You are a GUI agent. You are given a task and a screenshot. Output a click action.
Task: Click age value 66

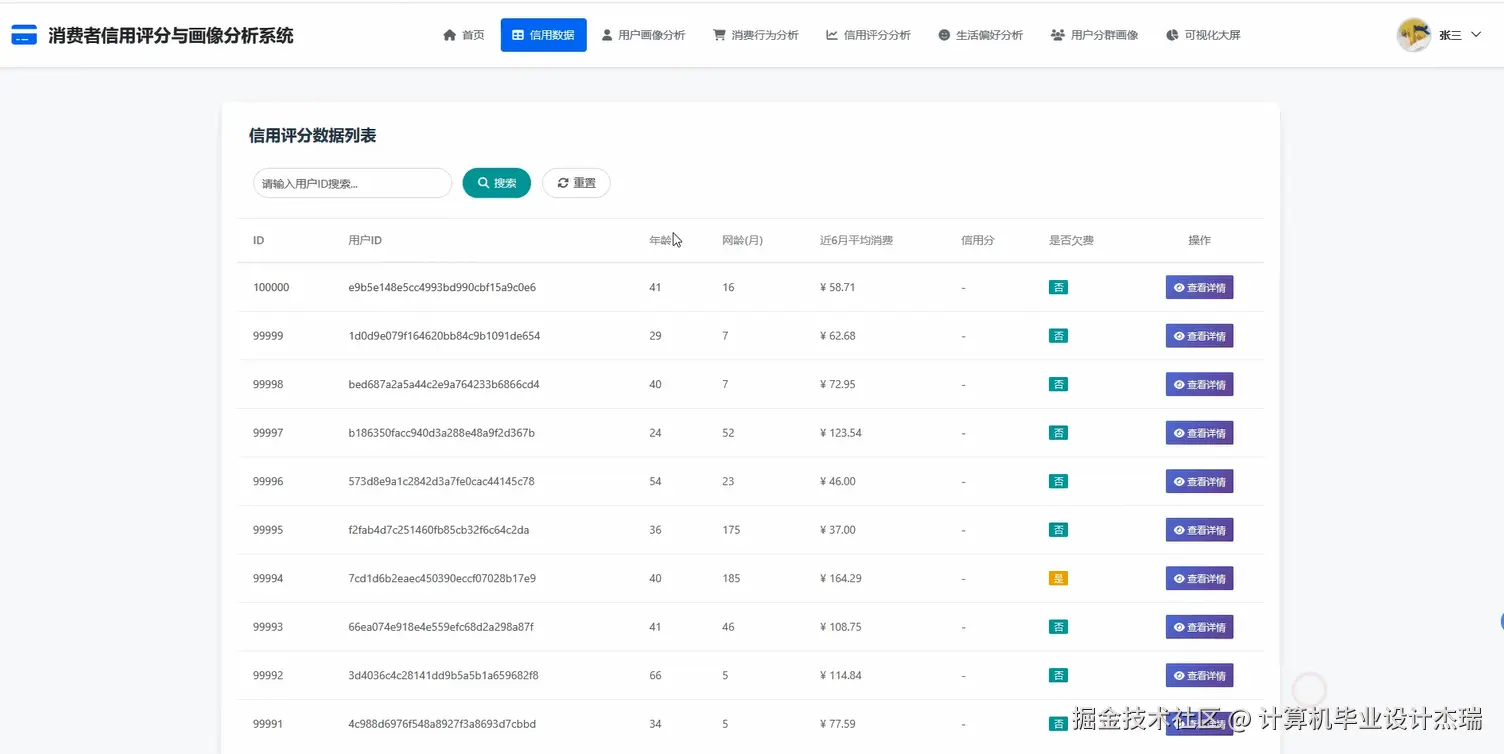(655, 675)
